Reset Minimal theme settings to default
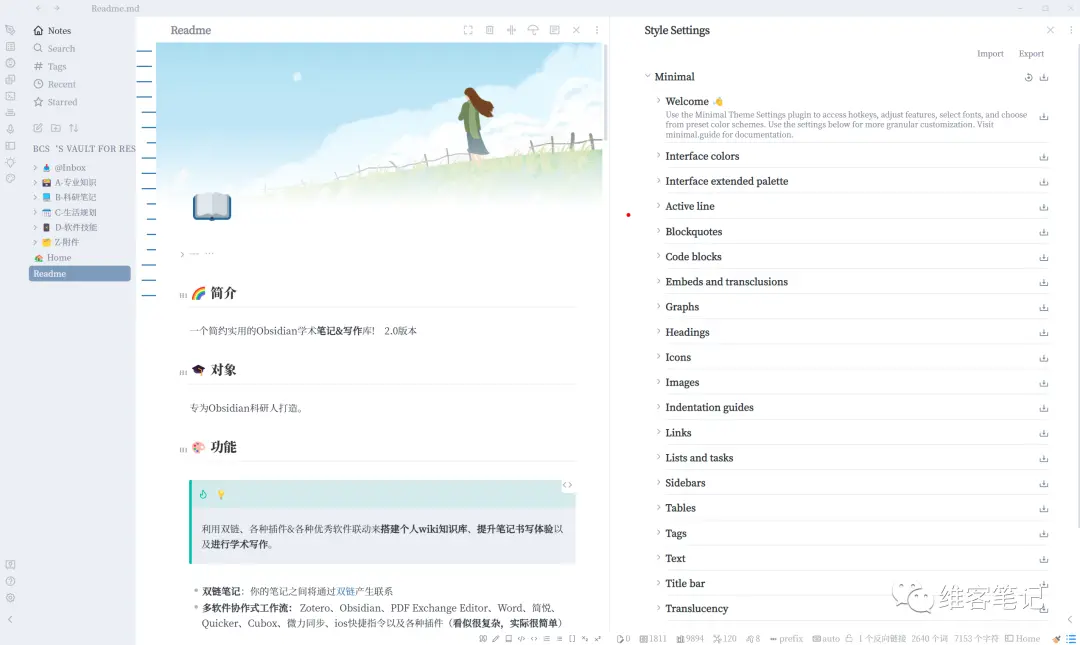The width and height of the screenshot is (1080, 645). (x=1028, y=77)
